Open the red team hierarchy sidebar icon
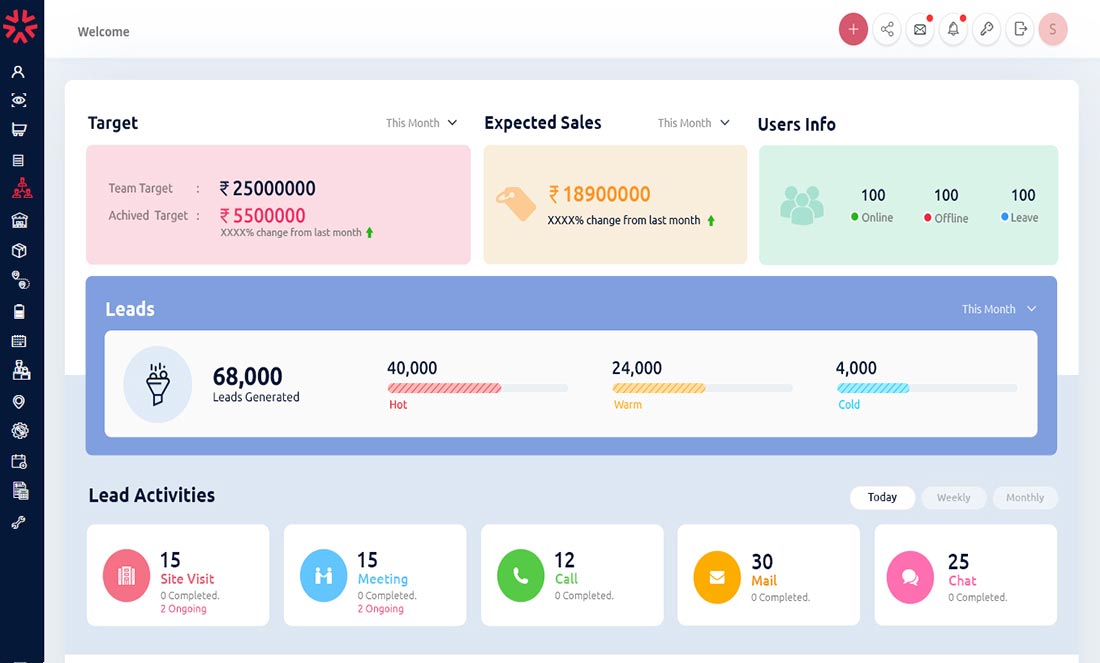The width and height of the screenshot is (1100, 663). point(22,188)
